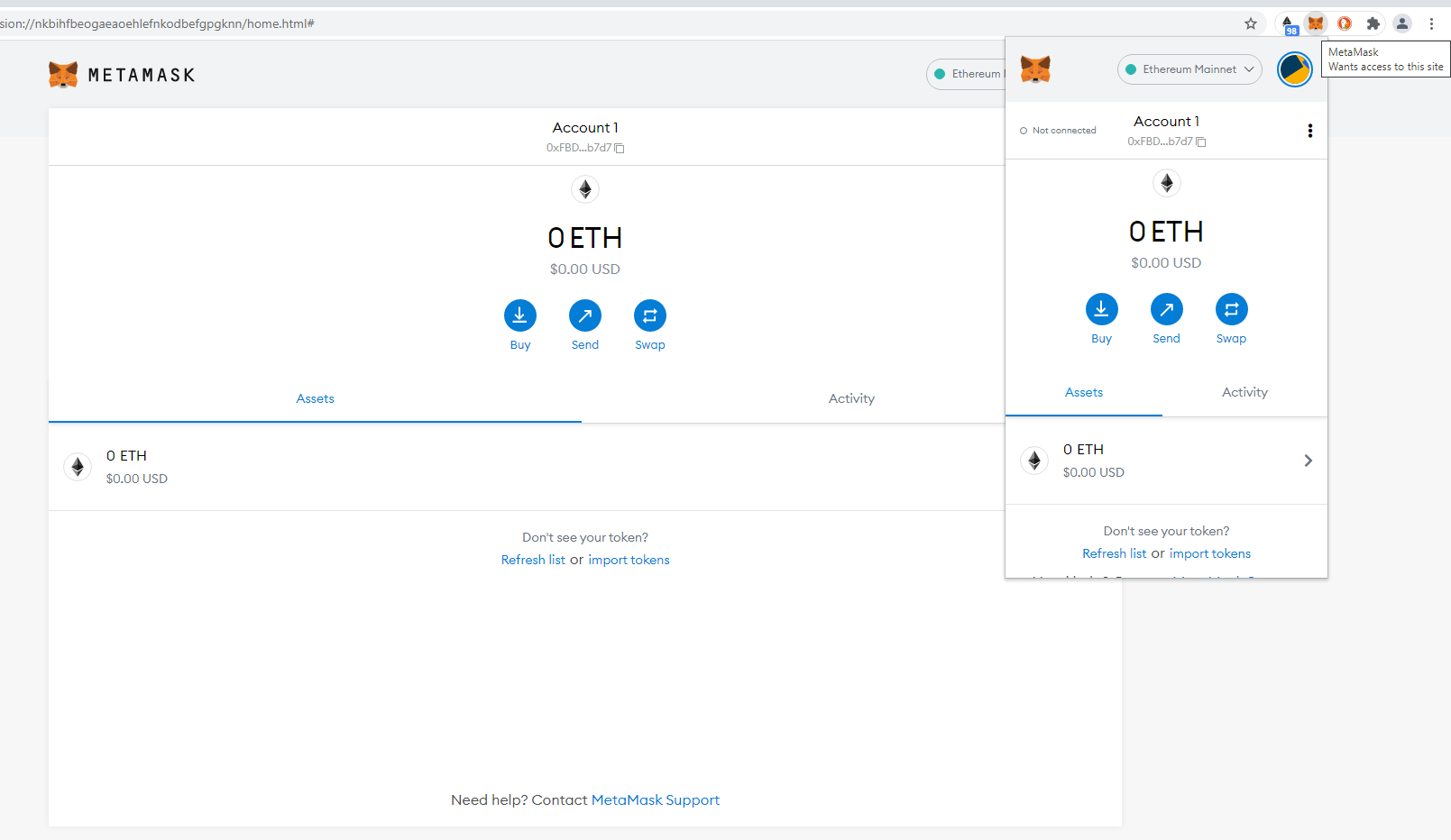Screen dimensions: 1451x840
Task: Click the Not connected status in the popup
Action: coord(1058,131)
